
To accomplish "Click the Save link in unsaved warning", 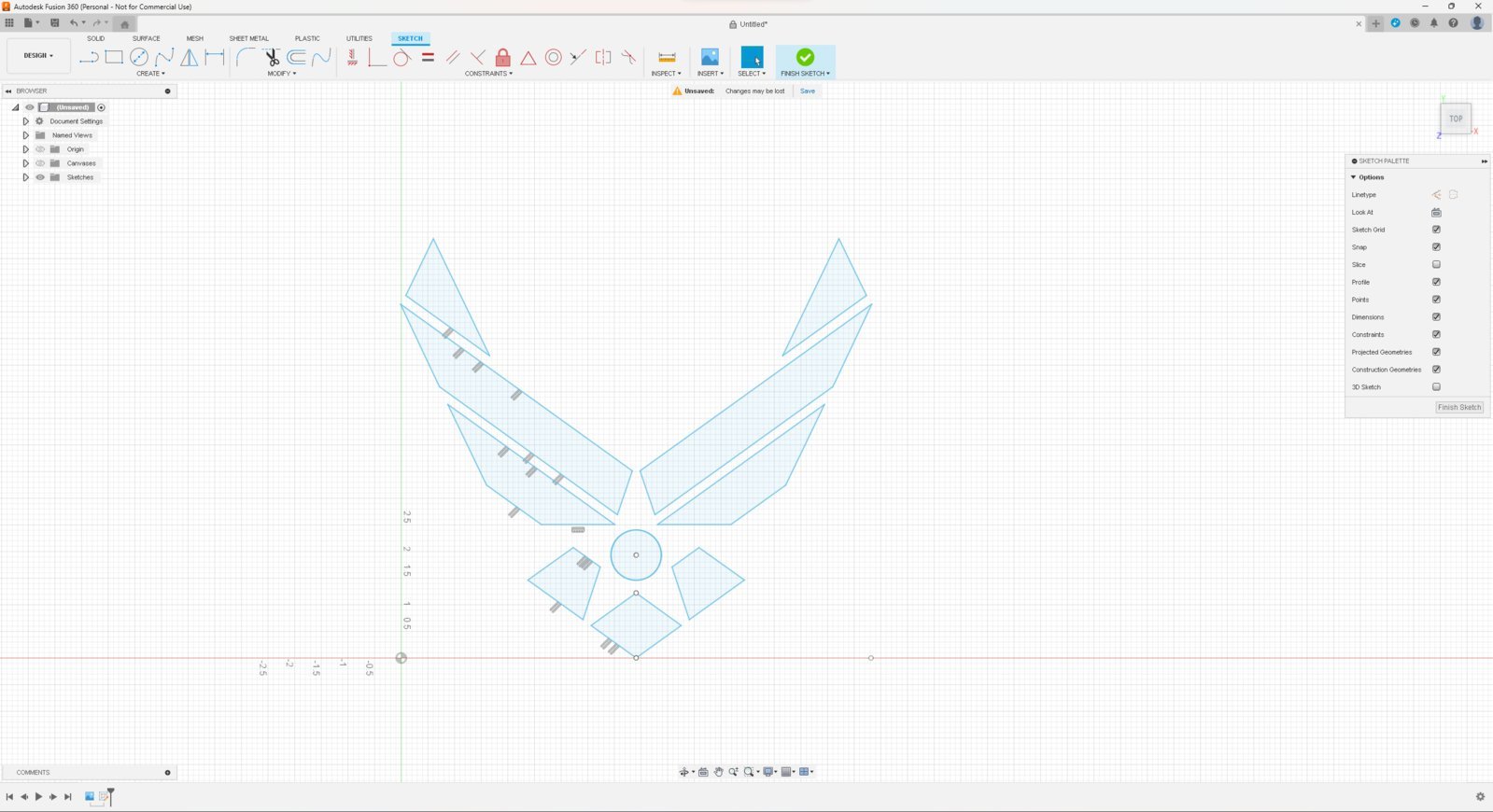I will (808, 91).
